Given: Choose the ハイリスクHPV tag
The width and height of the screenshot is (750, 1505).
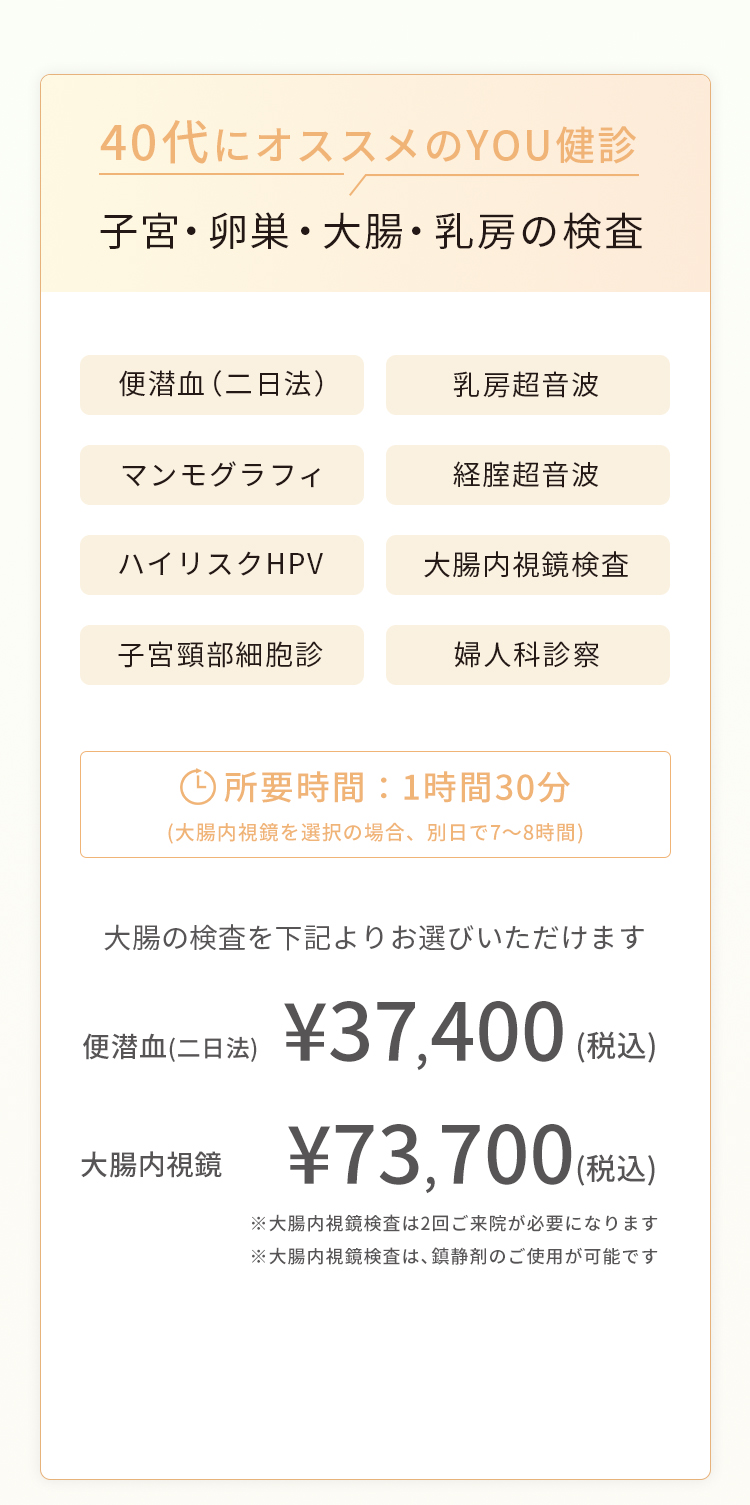Looking at the screenshot, I should tap(222, 565).
